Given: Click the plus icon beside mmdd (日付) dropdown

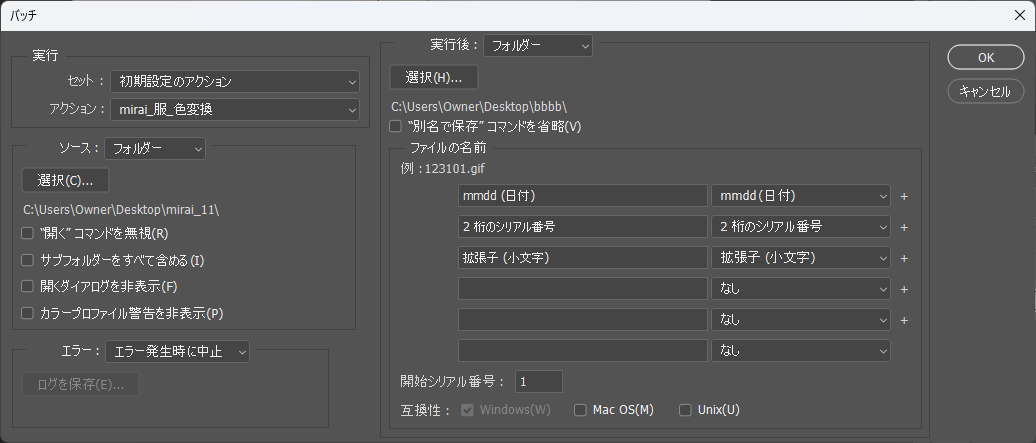Looking at the screenshot, I should click(904, 197).
